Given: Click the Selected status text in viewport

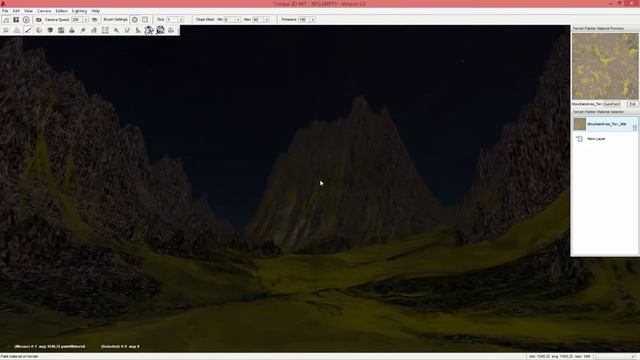Looking at the screenshot, I should point(120,347).
